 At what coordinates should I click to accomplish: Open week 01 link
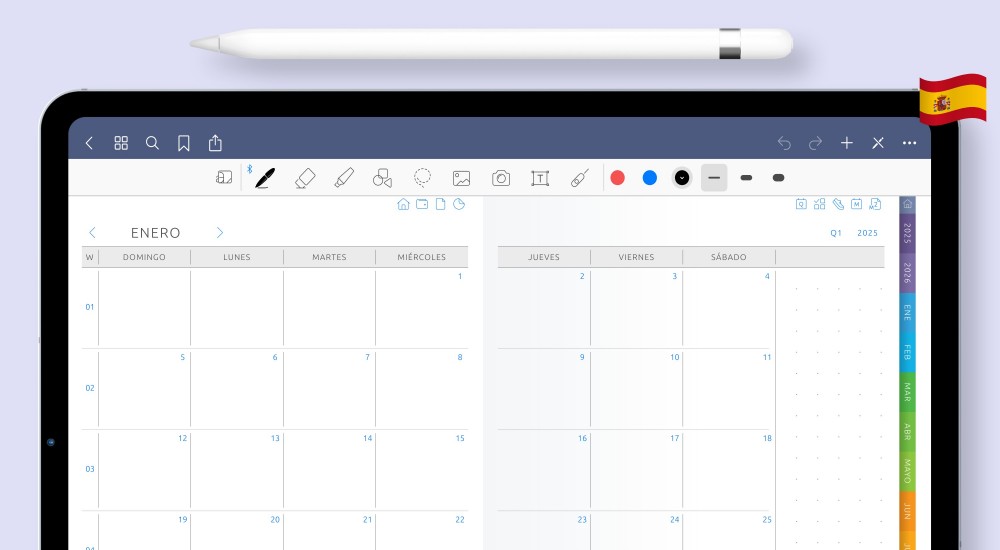tap(90, 307)
